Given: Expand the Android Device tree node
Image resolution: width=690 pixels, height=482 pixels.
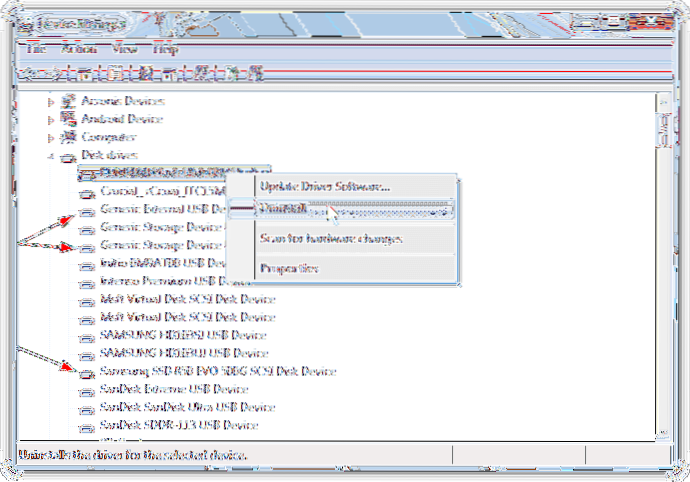Looking at the screenshot, I should (50, 119).
